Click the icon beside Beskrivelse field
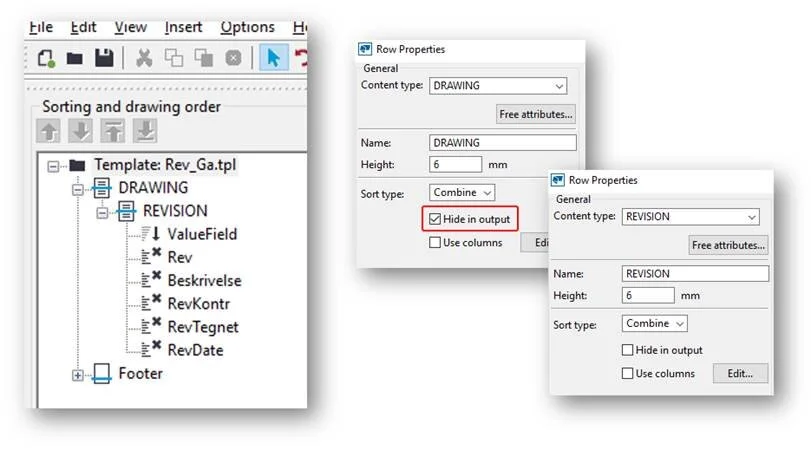 click(x=151, y=280)
